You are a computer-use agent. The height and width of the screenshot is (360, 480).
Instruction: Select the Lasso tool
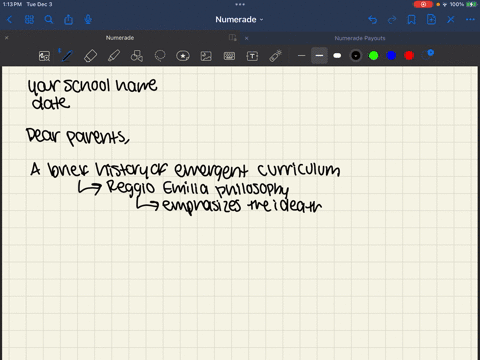pyautogui.click(x=160, y=56)
